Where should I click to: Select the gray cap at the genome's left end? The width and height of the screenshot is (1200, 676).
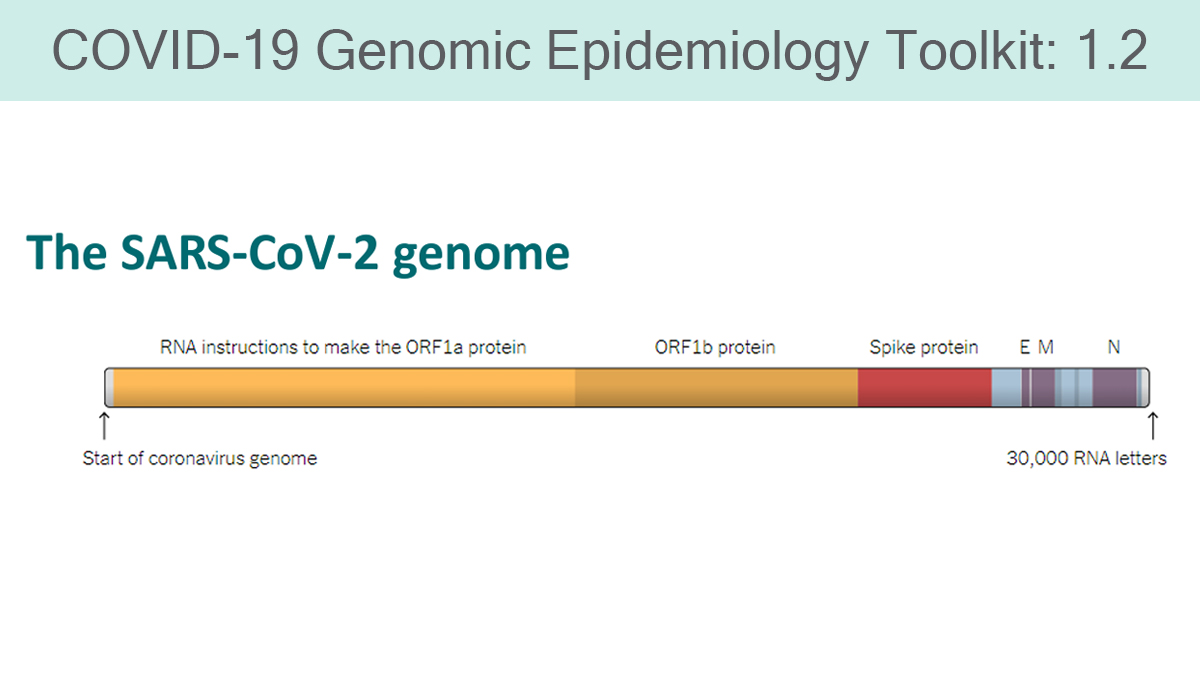tap(109, 387)
